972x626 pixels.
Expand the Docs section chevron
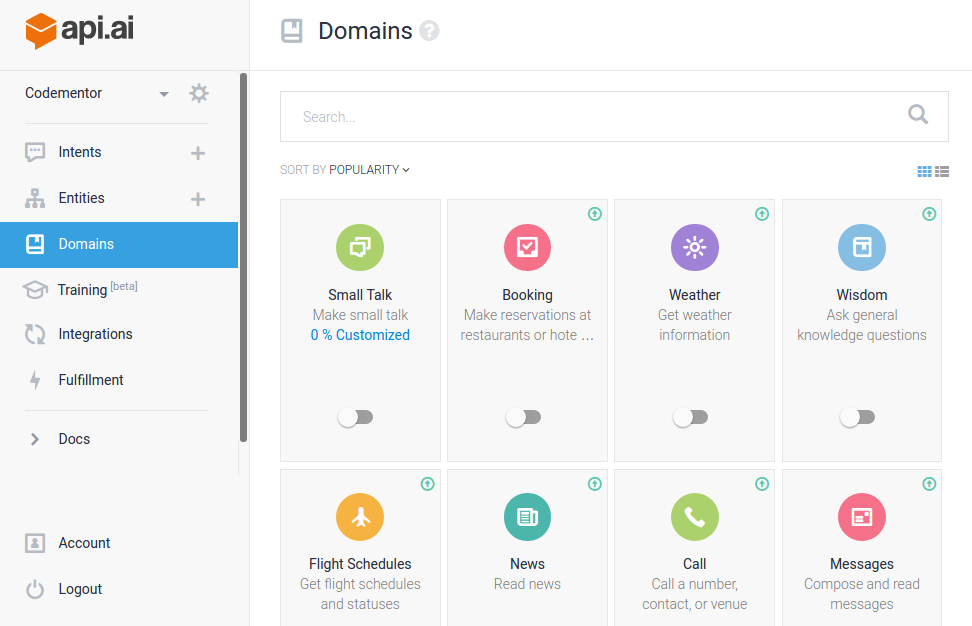[x=35, y=439]
